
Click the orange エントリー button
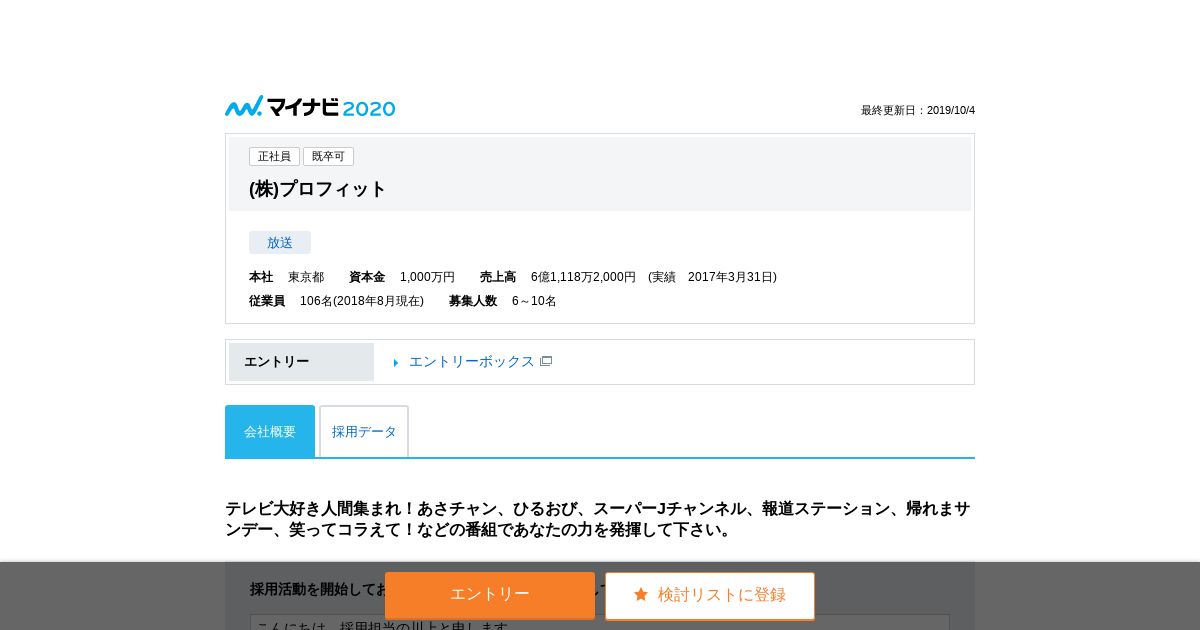coord(490,595)
